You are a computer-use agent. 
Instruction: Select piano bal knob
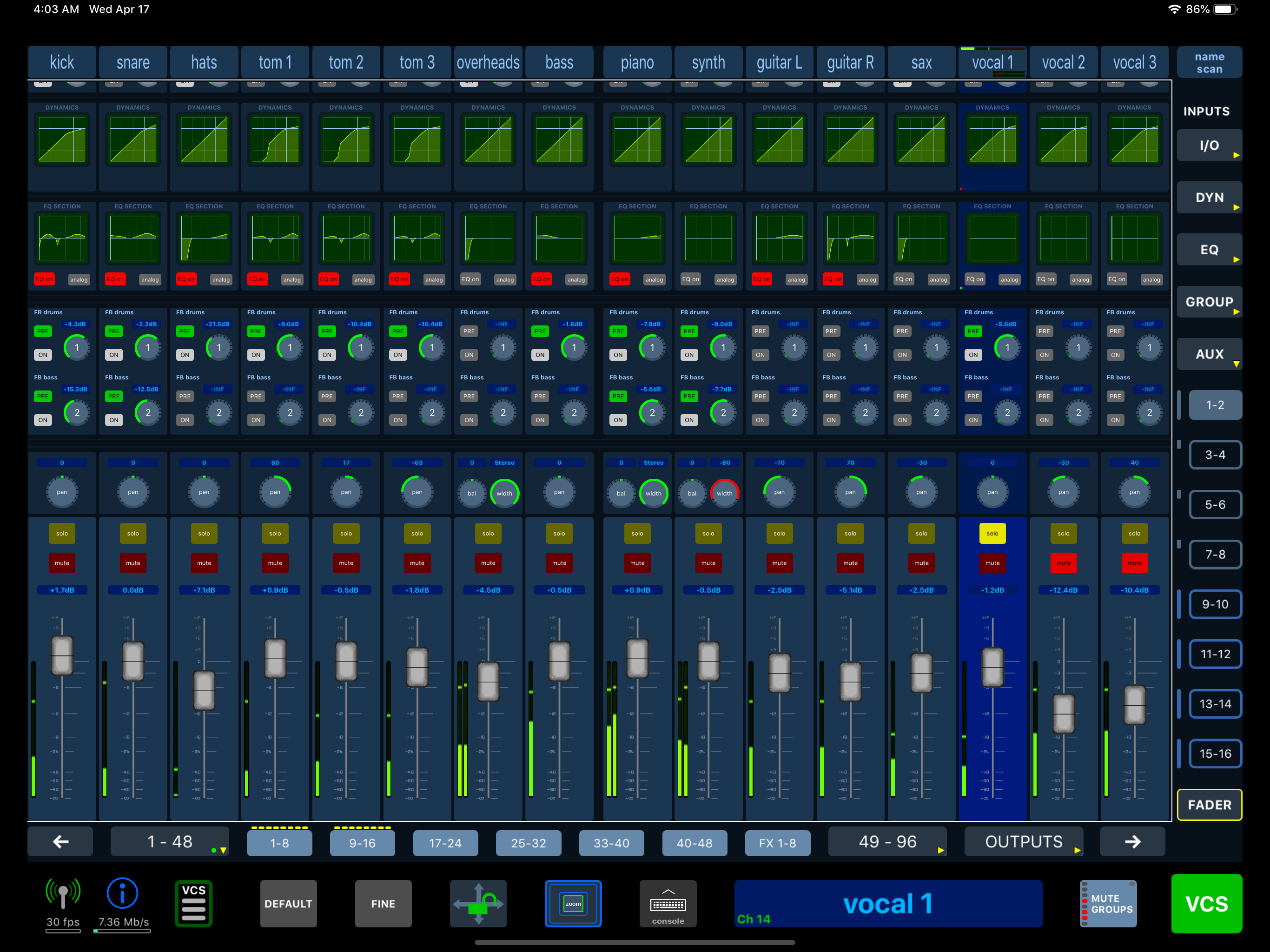click(x=621, y=493)
